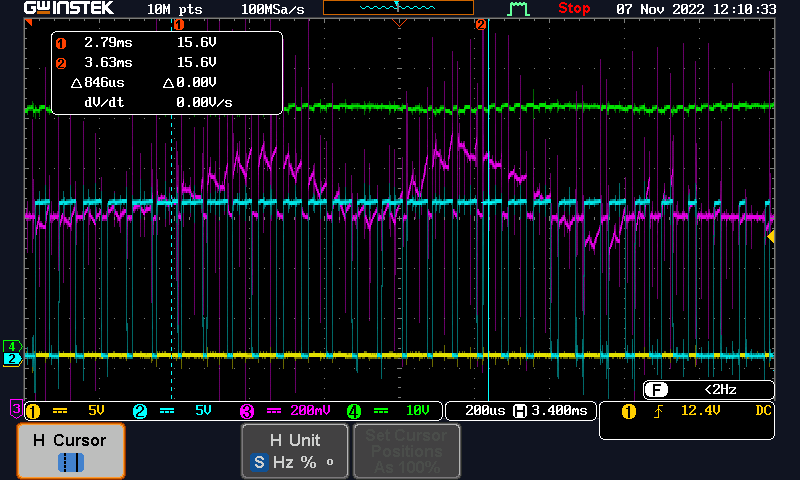800x480 pixels.
Task: Click the frequency counter F readout
Action: (708, 390)
